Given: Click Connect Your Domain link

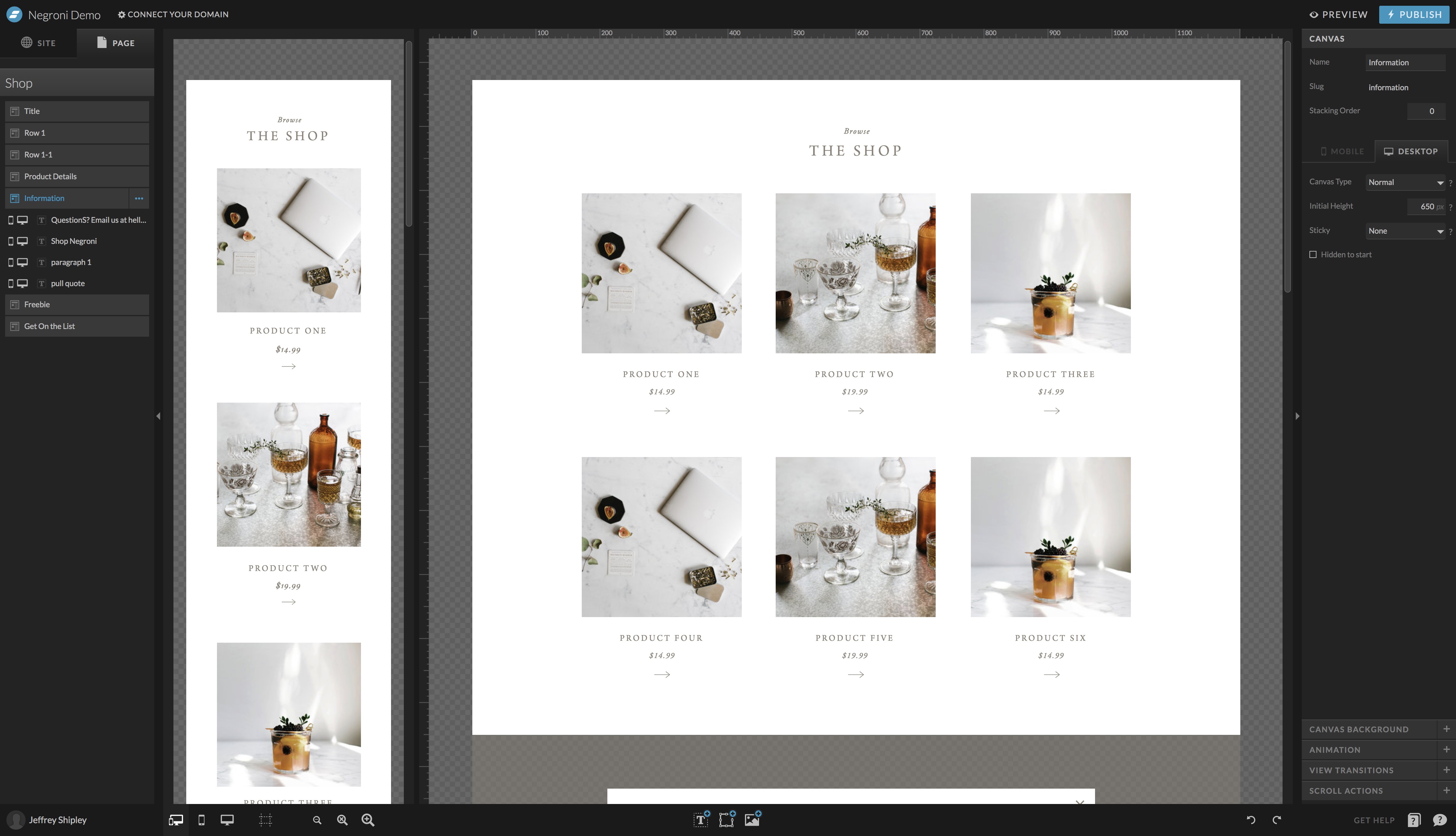Looking at the screenshot, I should (173, 14).
